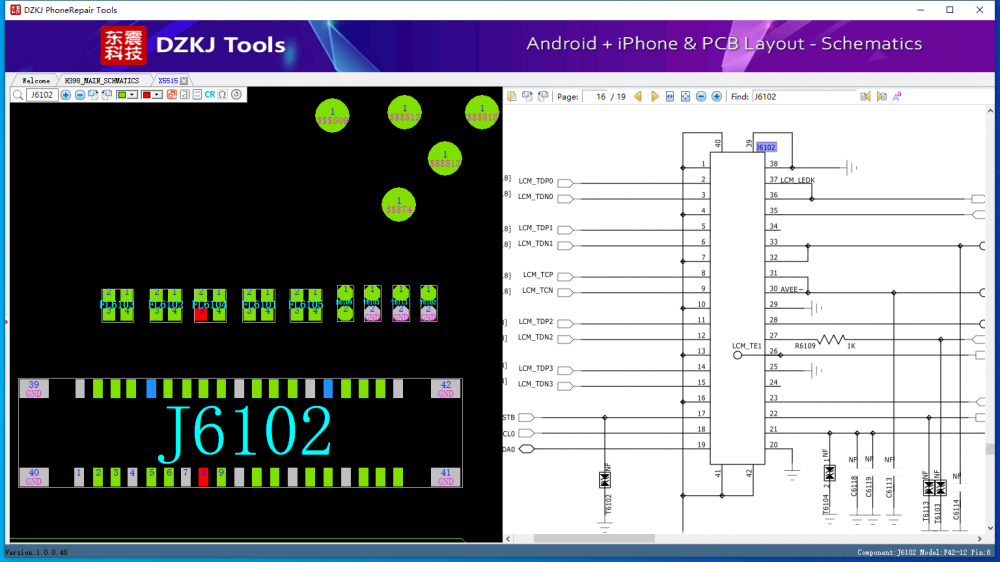Close the X5515 tab
The image size is (1000, 562).
(184, 80)
